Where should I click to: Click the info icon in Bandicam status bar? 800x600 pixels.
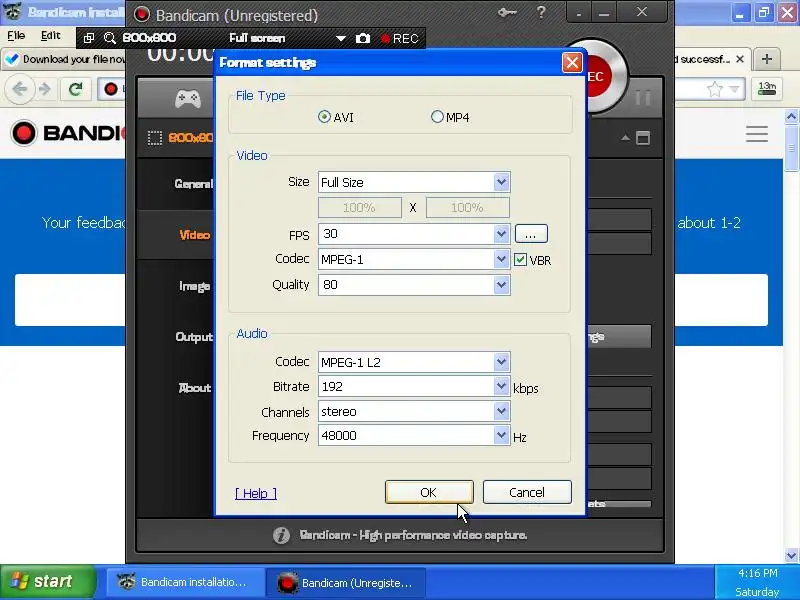[x=281, y=535]
